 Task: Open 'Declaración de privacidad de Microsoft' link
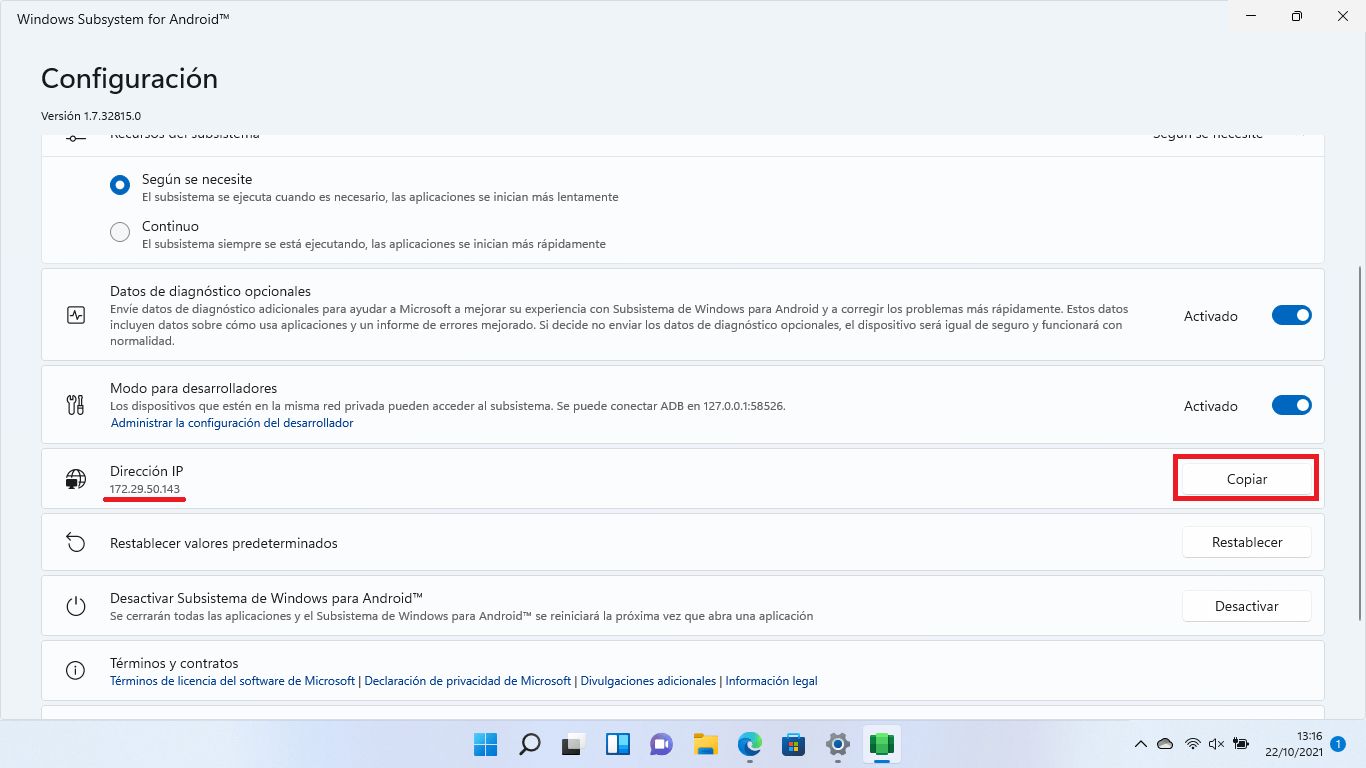pos(468,681)
